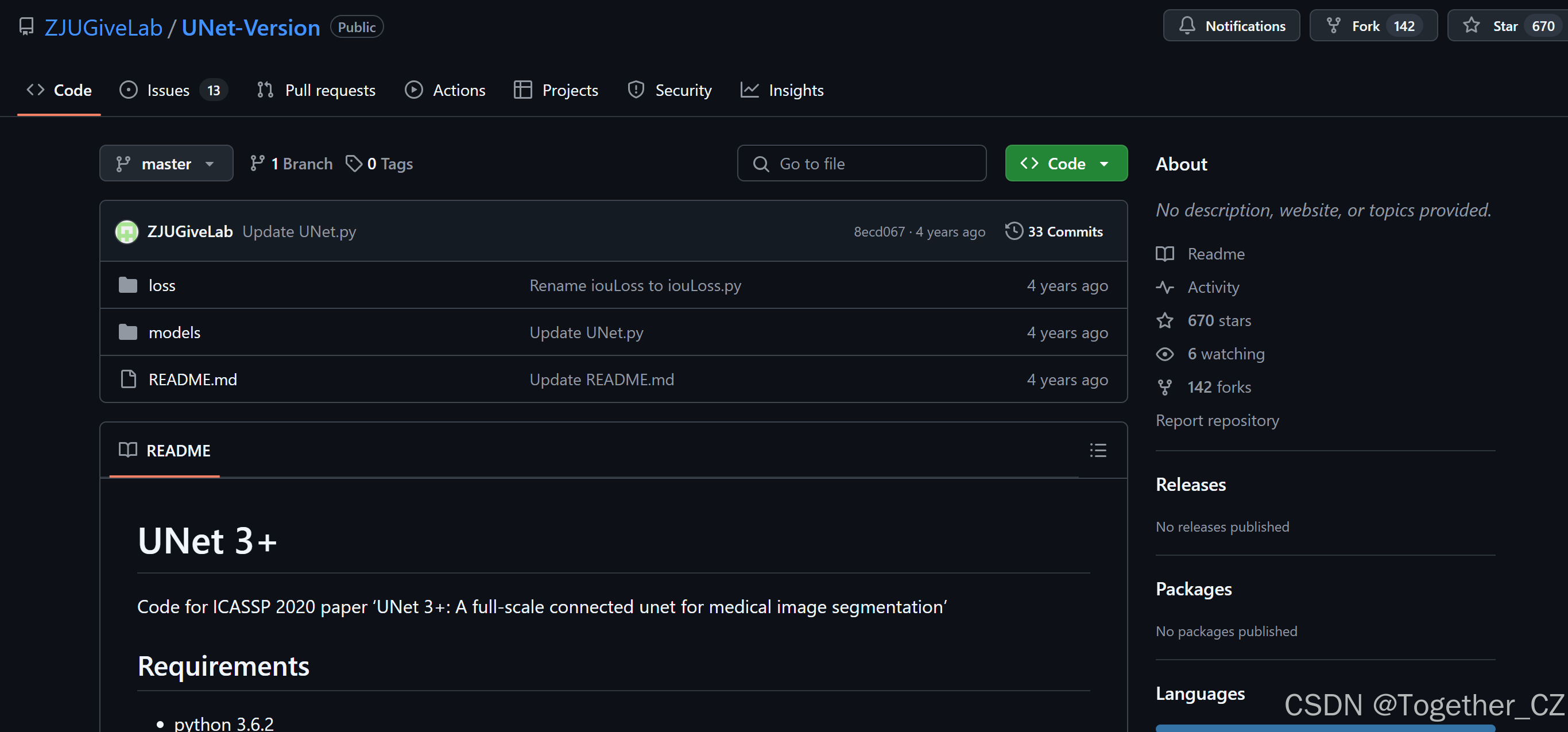Screen dimensions: 1568x732
Task: Click the star icon beside 670 stars
Action: (x=1164, y=321)
